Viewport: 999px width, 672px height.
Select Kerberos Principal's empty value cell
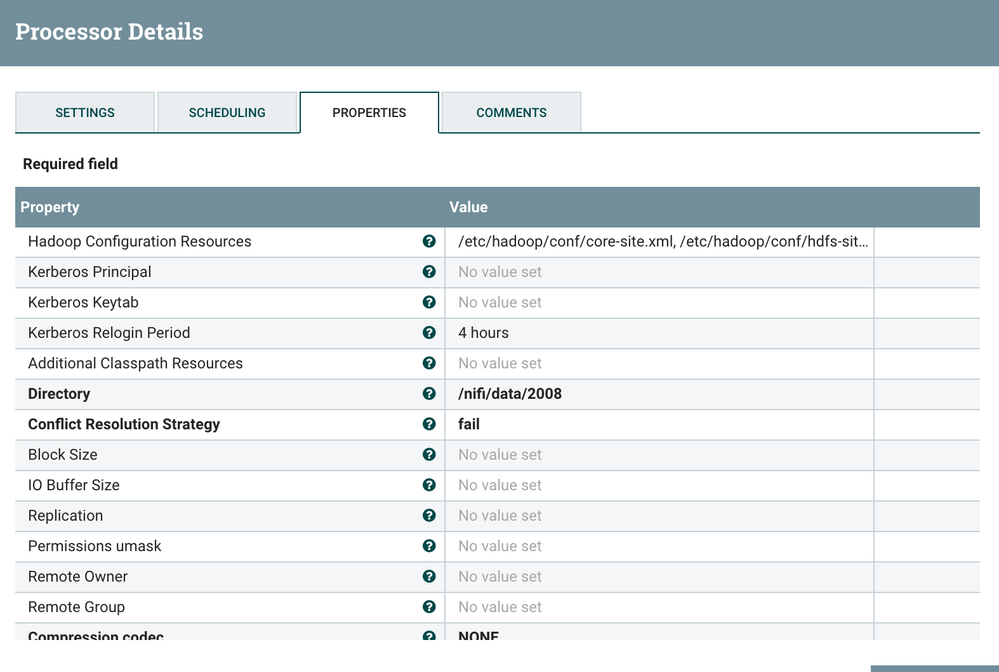[x=659, y=272]
